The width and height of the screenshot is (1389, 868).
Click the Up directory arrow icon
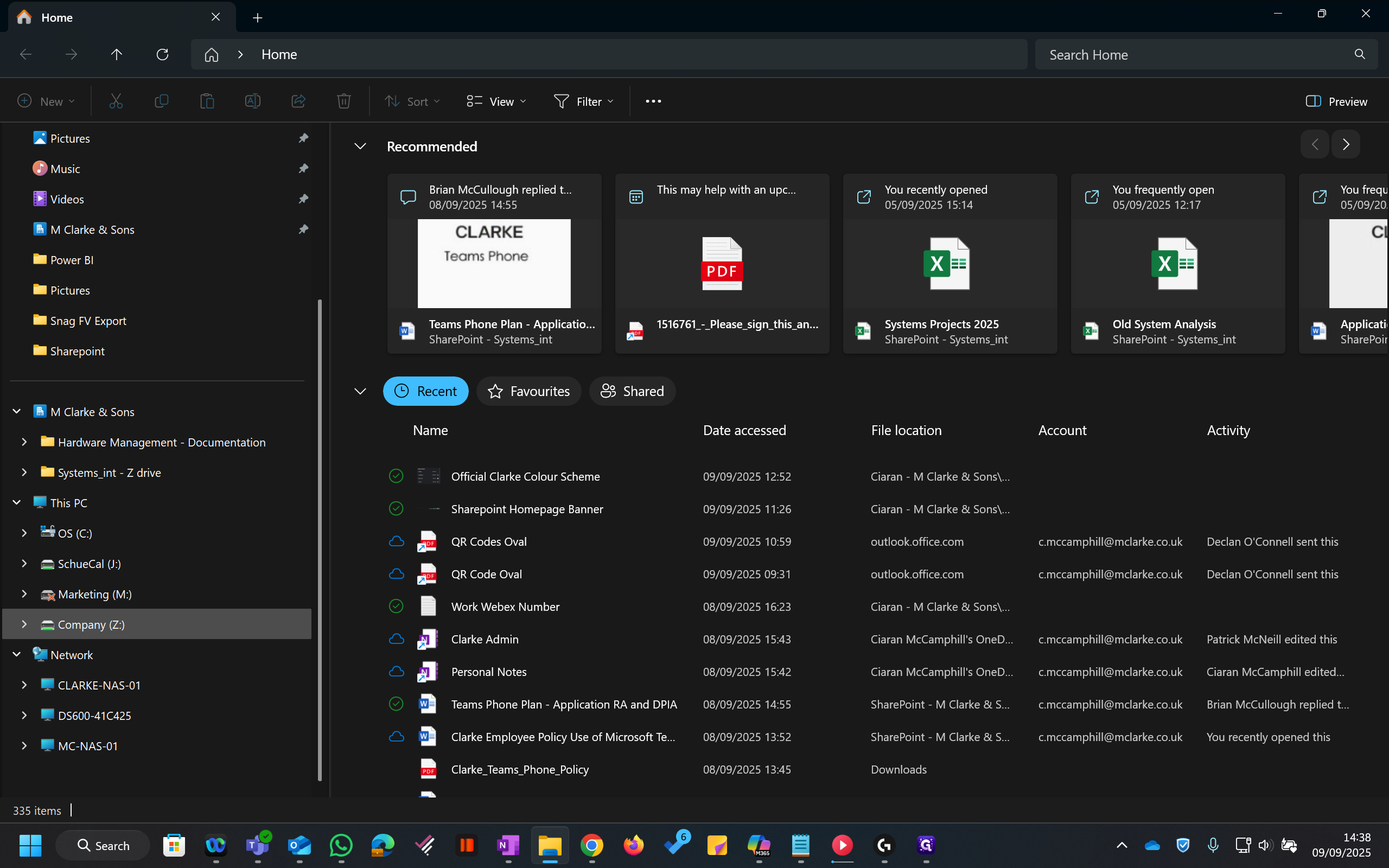click(117, 55)
